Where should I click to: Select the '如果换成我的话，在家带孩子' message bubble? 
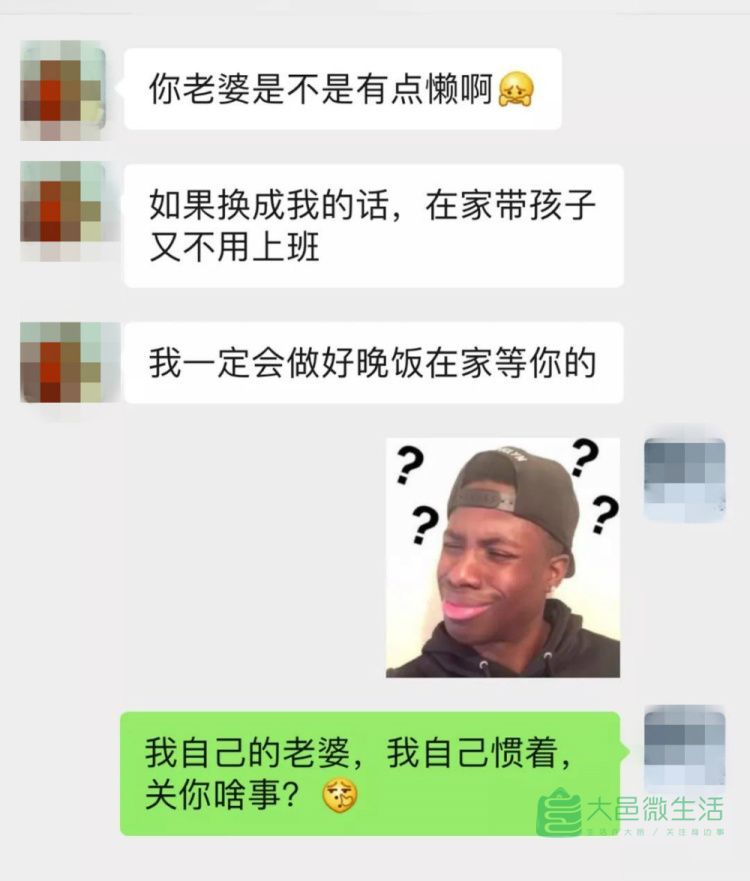pos(374,226)
